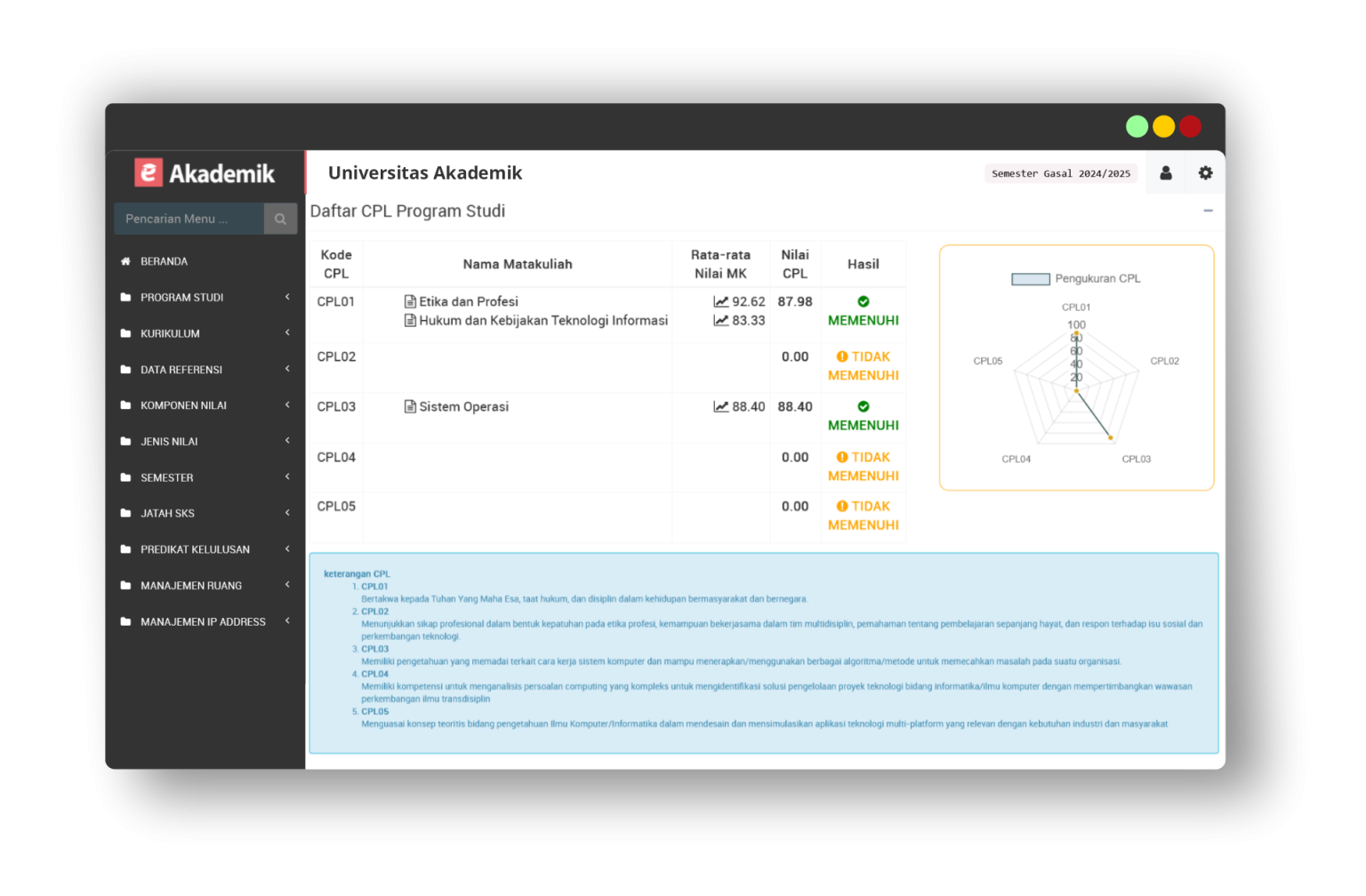The height and width of the screenshot is (896, 1366).
Task: Open the sidebar menu search magnifier icon
Action: pos(280,218)
